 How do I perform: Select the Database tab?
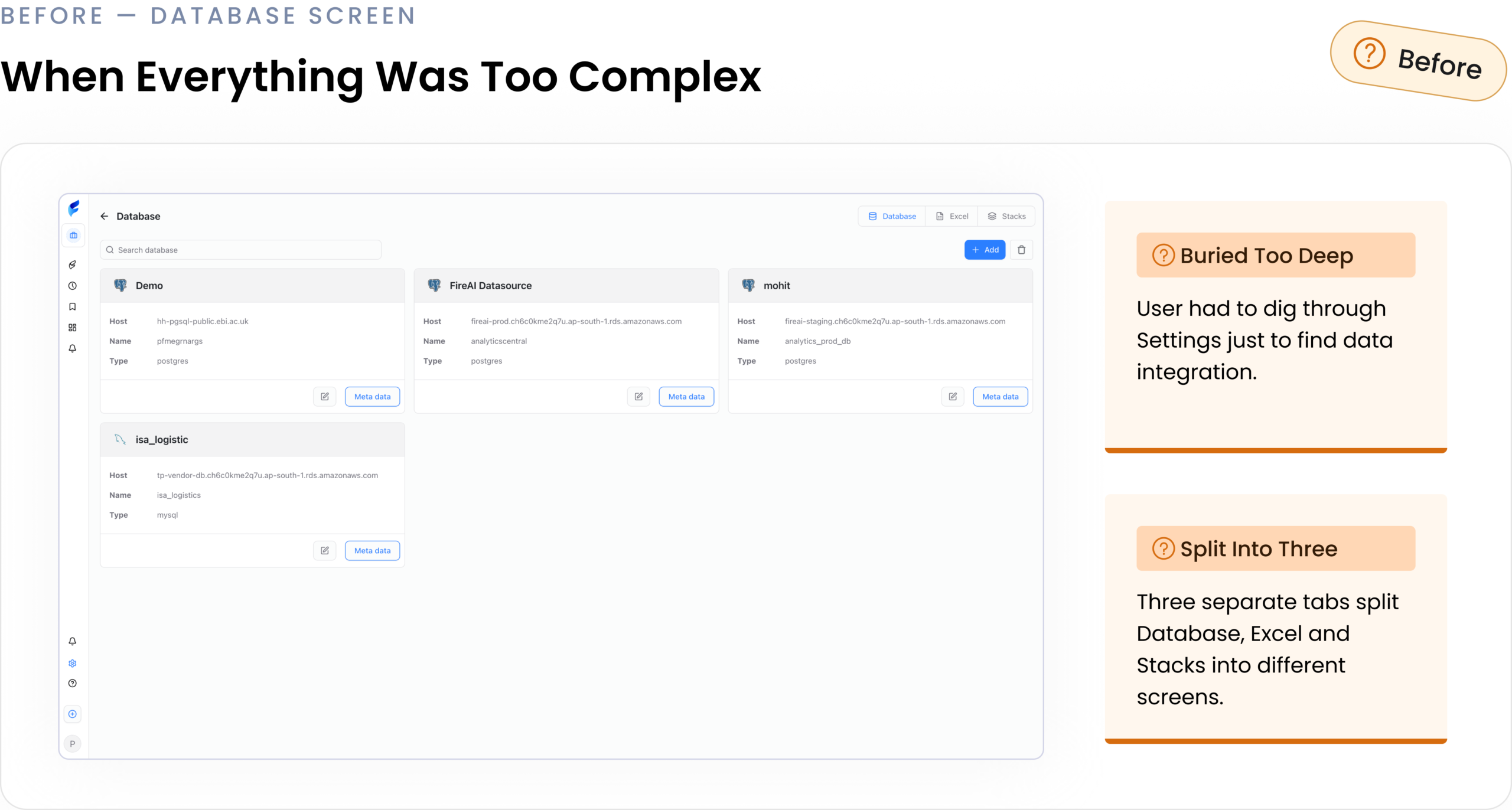pyautogui.click(x=892, y=216)
